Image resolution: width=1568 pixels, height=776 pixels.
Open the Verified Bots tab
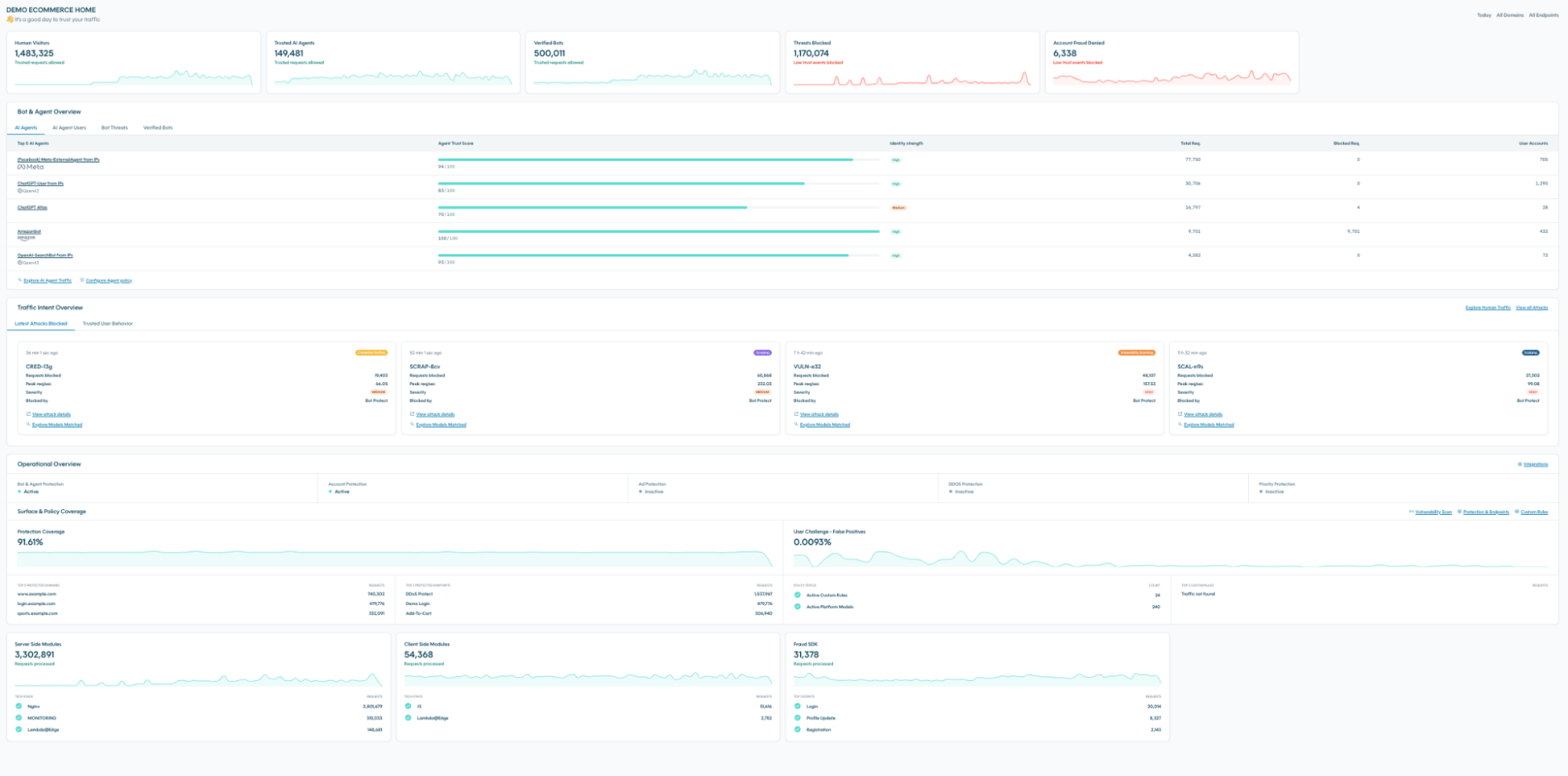(158, 127)
